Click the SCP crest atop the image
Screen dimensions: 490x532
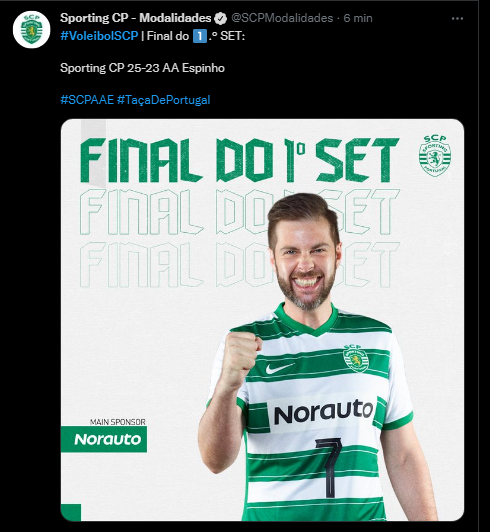435,155
